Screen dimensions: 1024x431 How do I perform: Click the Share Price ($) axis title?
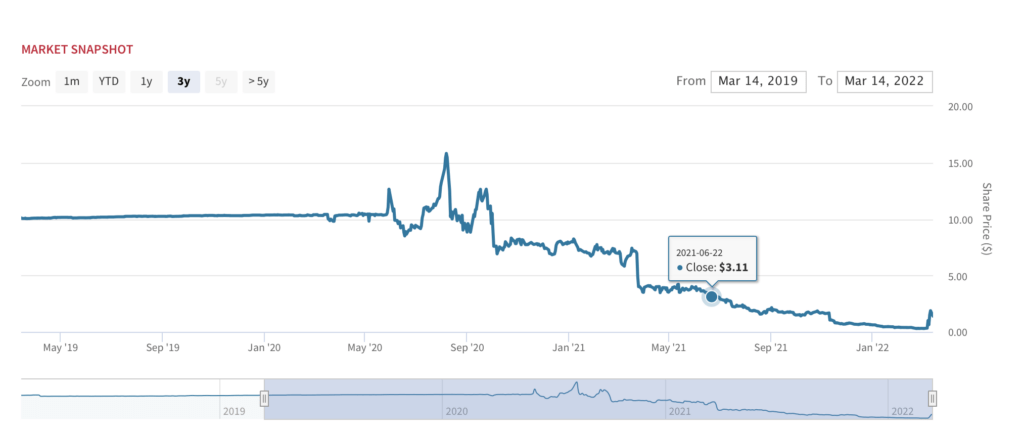point(986,218)
